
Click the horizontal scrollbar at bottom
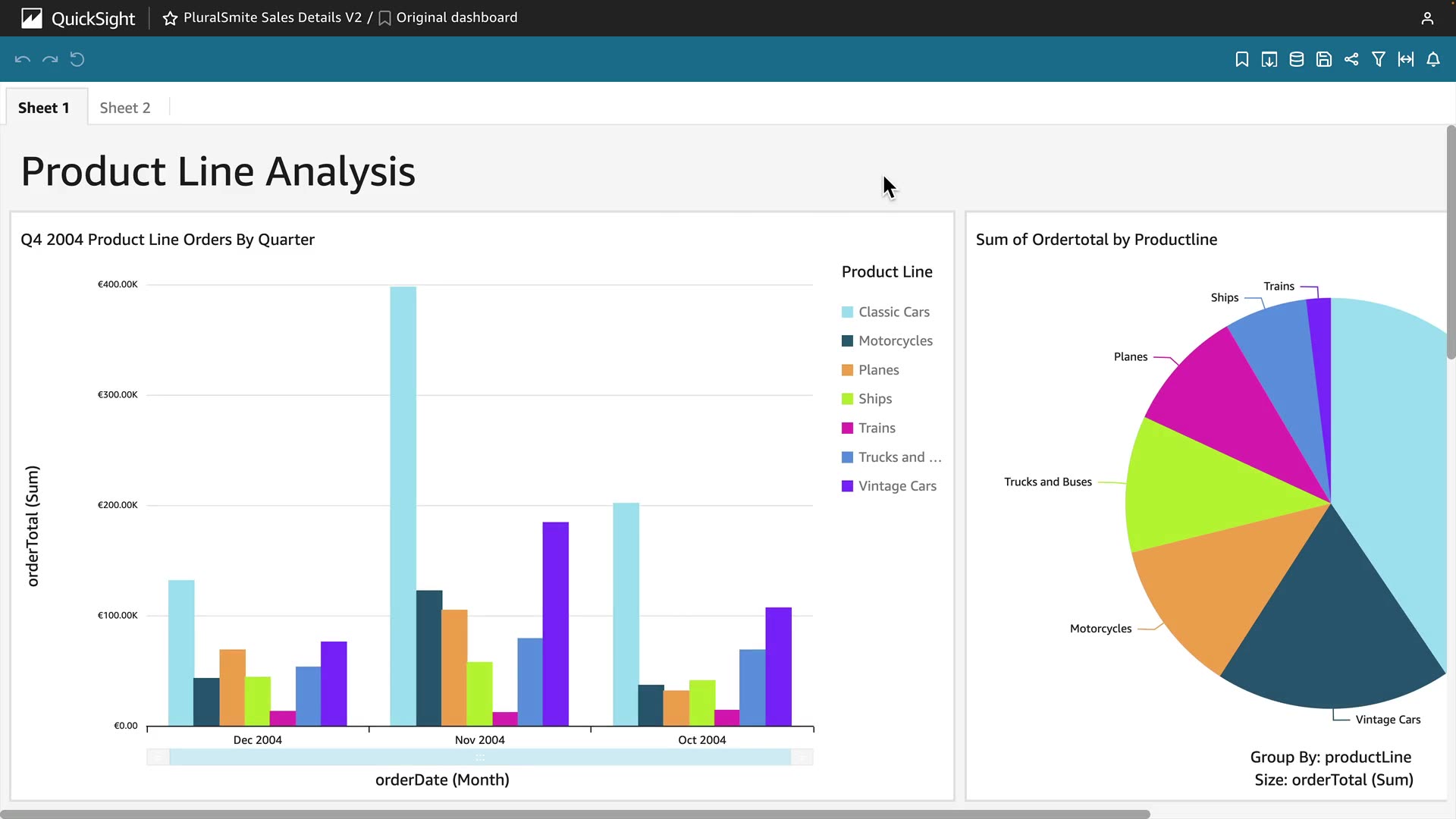coord(576,814)
